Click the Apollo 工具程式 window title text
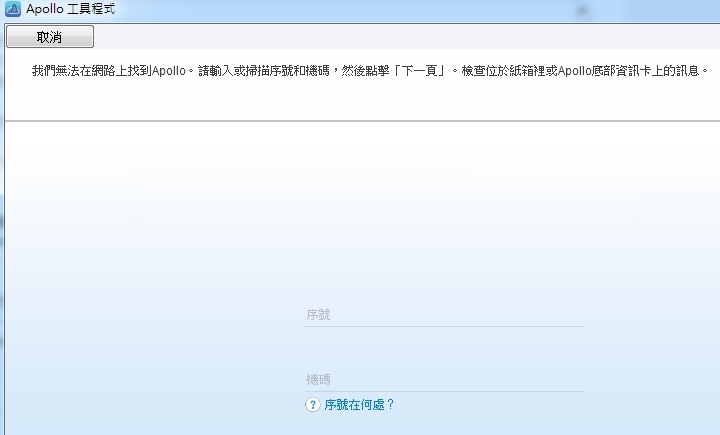720x435 pixels. tap(70, 9)
